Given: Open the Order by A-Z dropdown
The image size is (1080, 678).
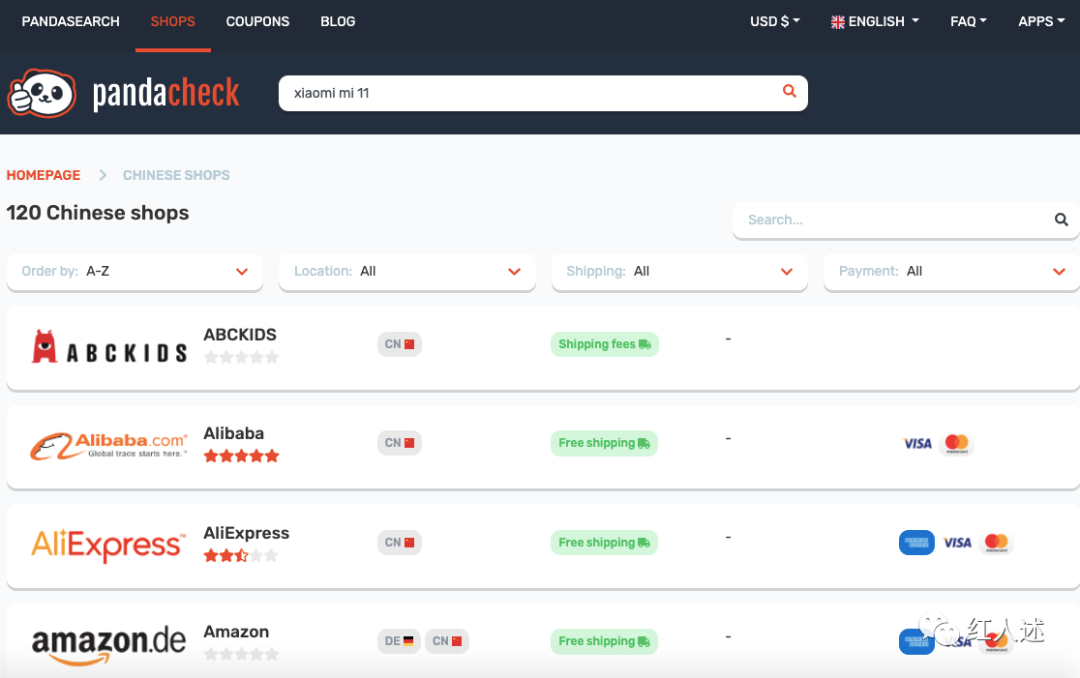Looking at the screenshot, I should [x=134, y=271].
